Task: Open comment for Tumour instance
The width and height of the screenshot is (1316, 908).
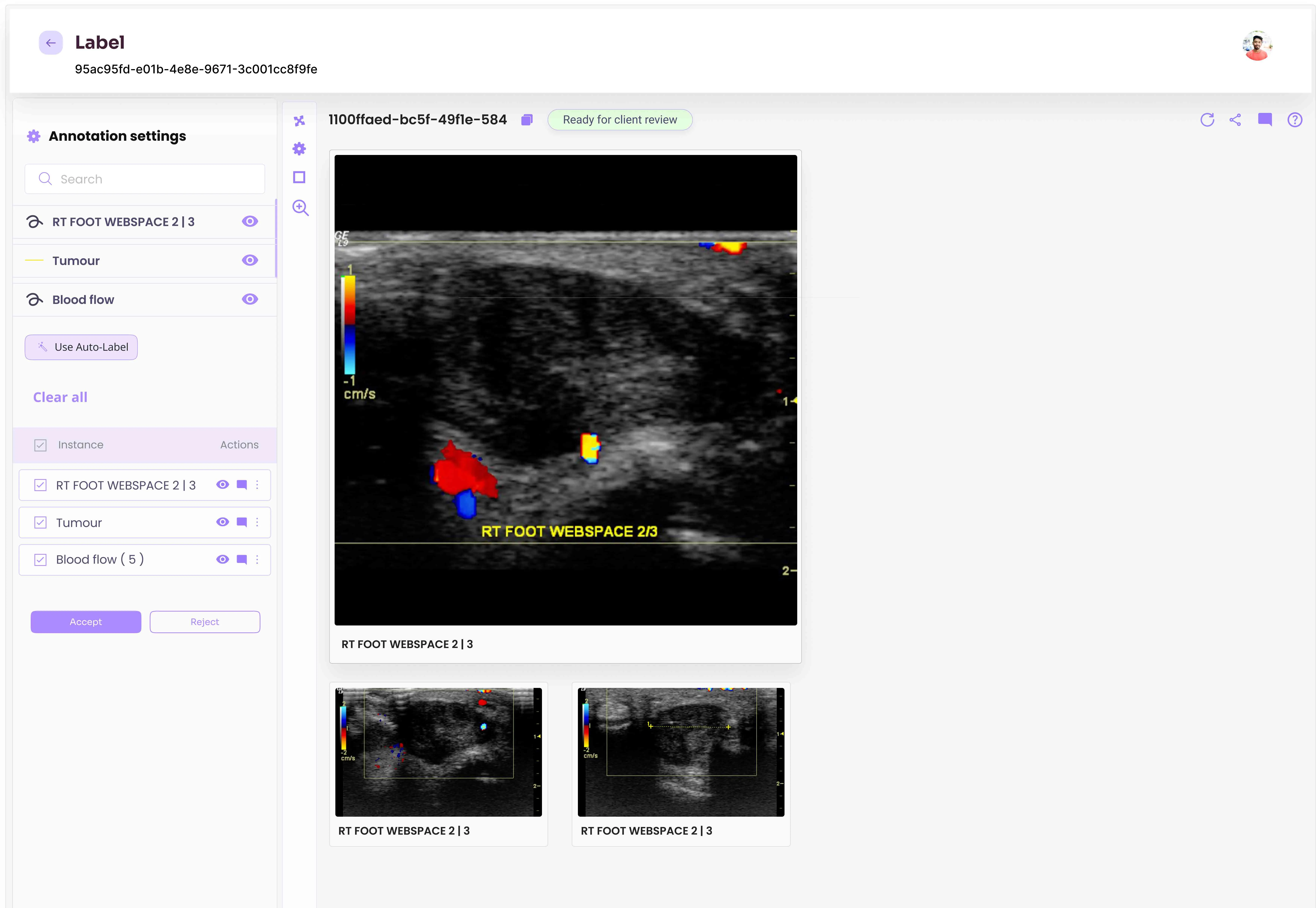Action: pyautogui.click(x=242, y=522)
